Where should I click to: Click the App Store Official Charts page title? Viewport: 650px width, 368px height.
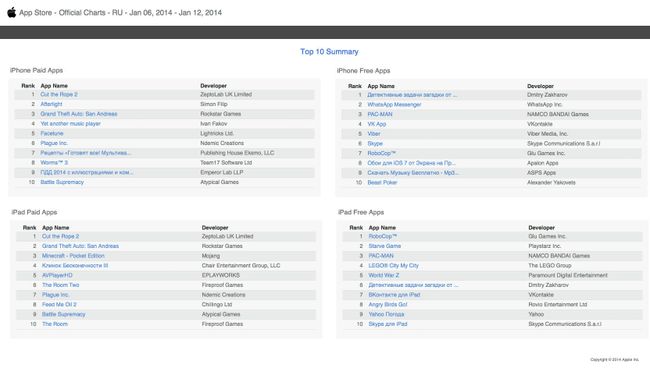(x=120, y=12)
